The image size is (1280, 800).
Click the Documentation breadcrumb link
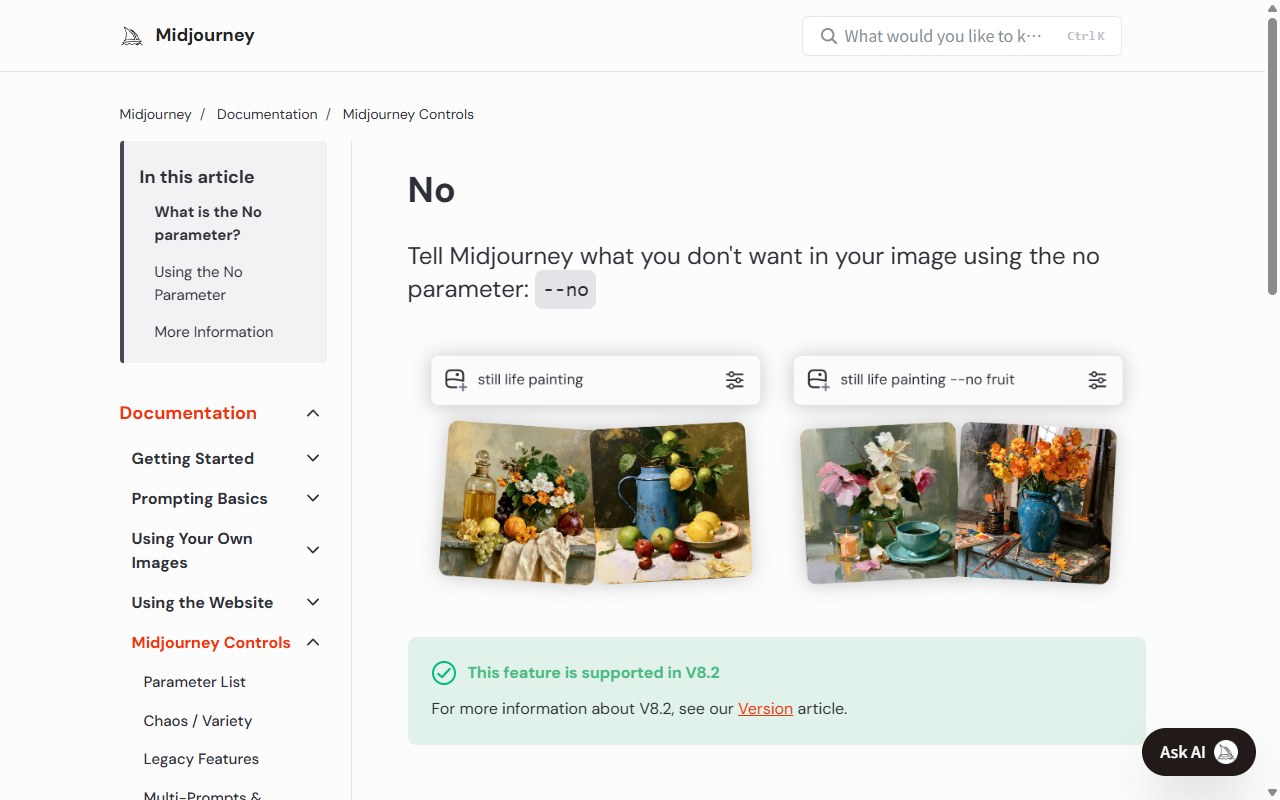click(x=267, y=114)
